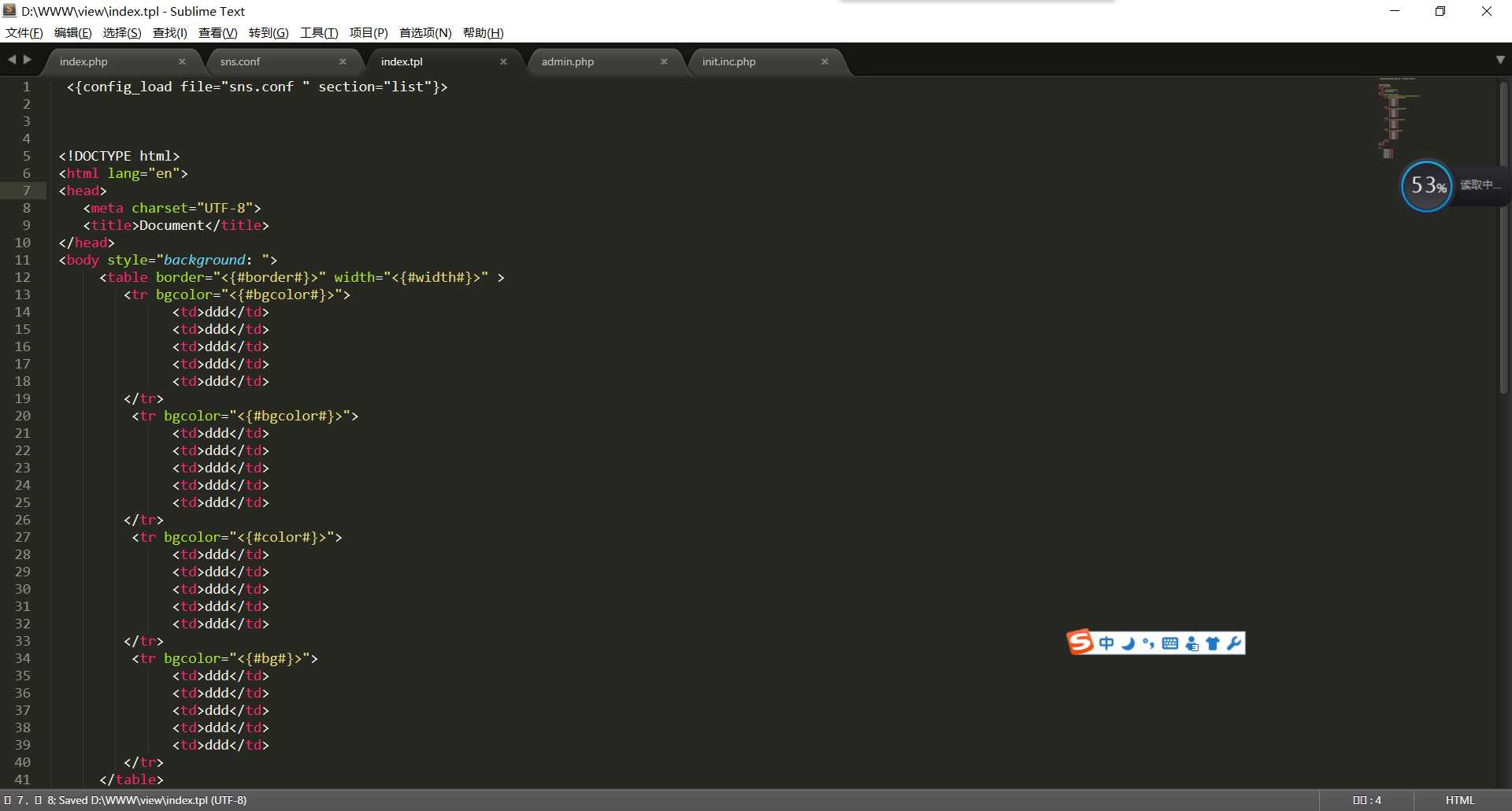
Task: Close the Sublime Text window
Action: tap(1487, 11)
